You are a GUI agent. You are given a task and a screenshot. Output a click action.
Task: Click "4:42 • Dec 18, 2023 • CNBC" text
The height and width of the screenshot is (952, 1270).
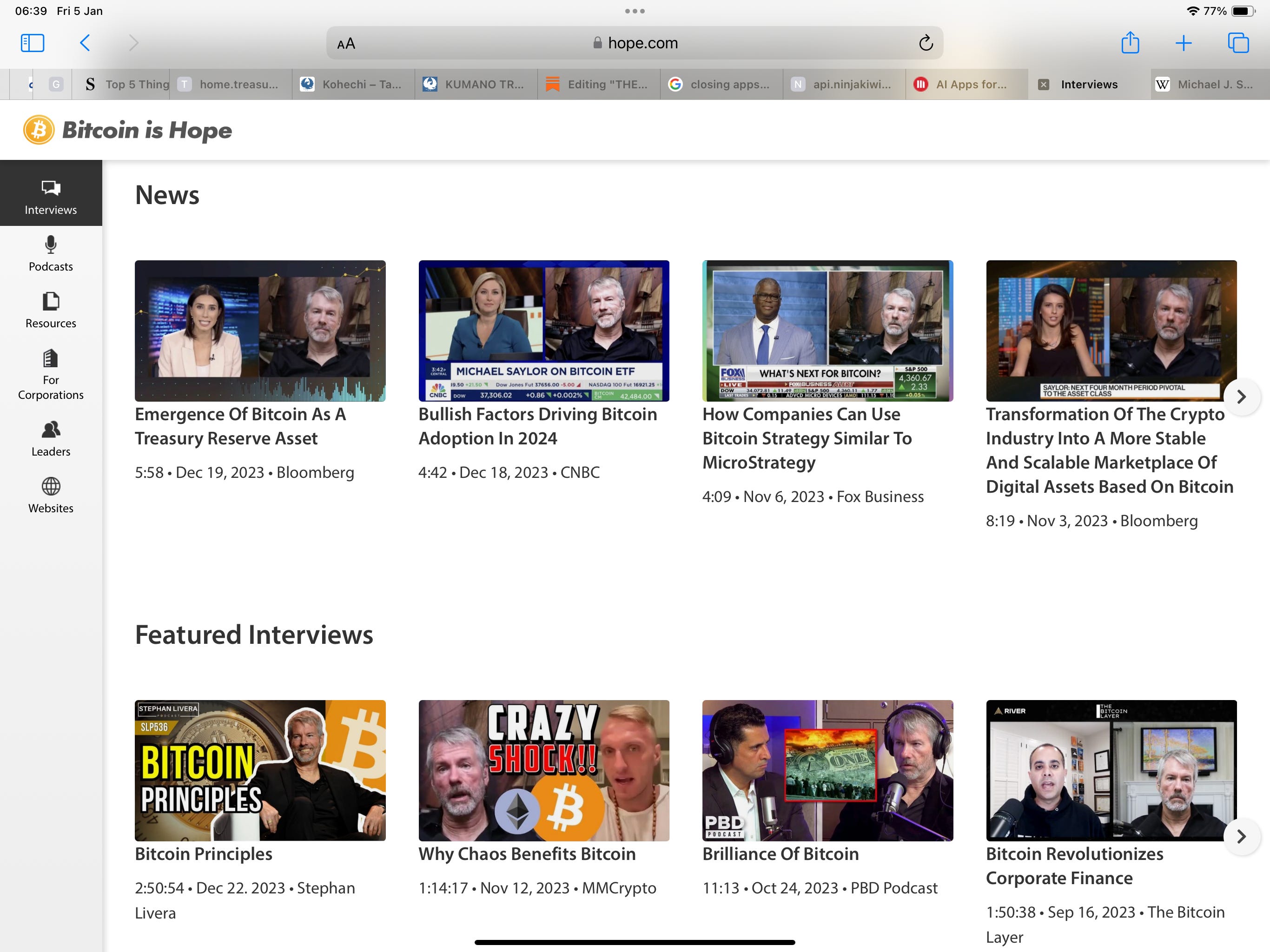point(509,473)
